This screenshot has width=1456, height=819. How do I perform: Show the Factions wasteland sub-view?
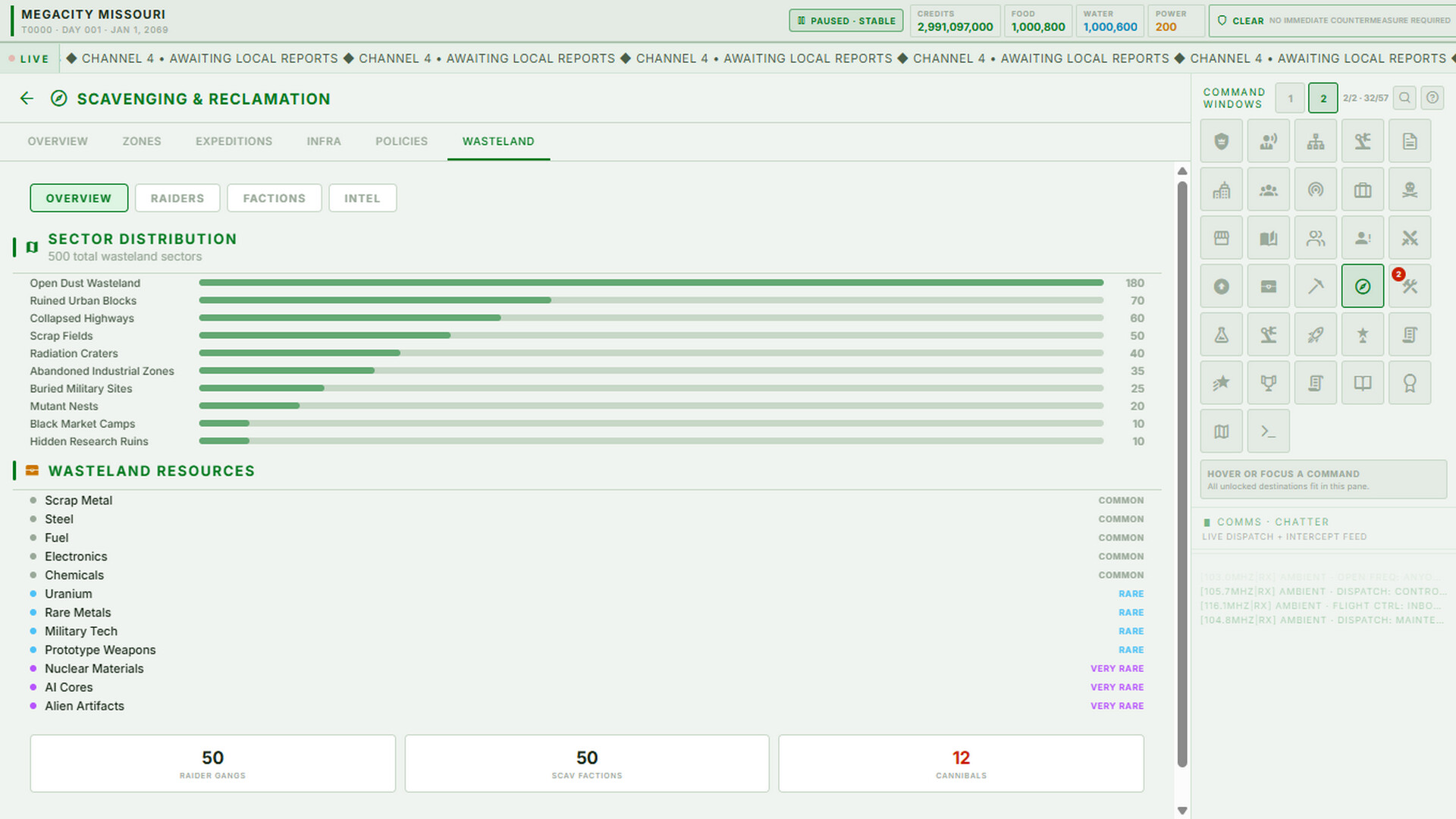274,198
